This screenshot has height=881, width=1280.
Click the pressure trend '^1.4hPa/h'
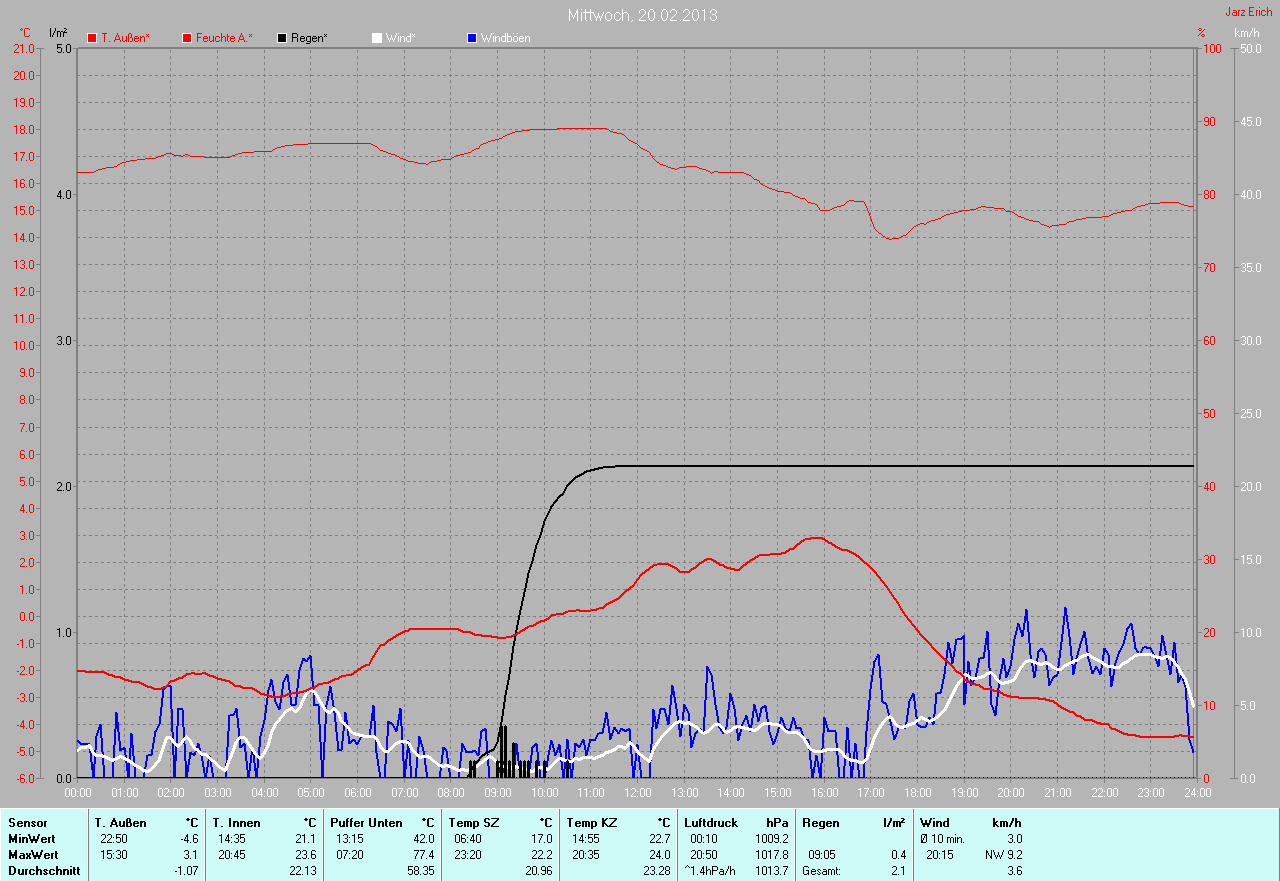coord(709,871)
